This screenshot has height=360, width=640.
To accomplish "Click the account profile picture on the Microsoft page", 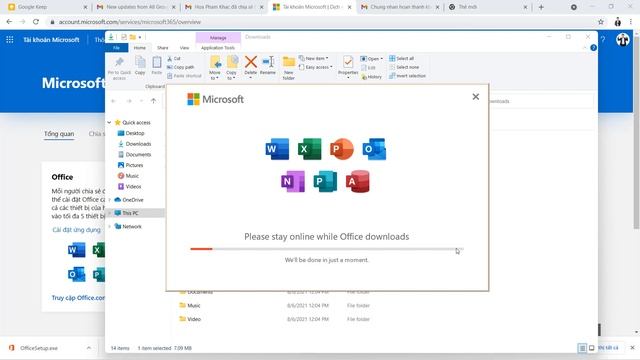I will pyautogui.click(x=622, y=40).
